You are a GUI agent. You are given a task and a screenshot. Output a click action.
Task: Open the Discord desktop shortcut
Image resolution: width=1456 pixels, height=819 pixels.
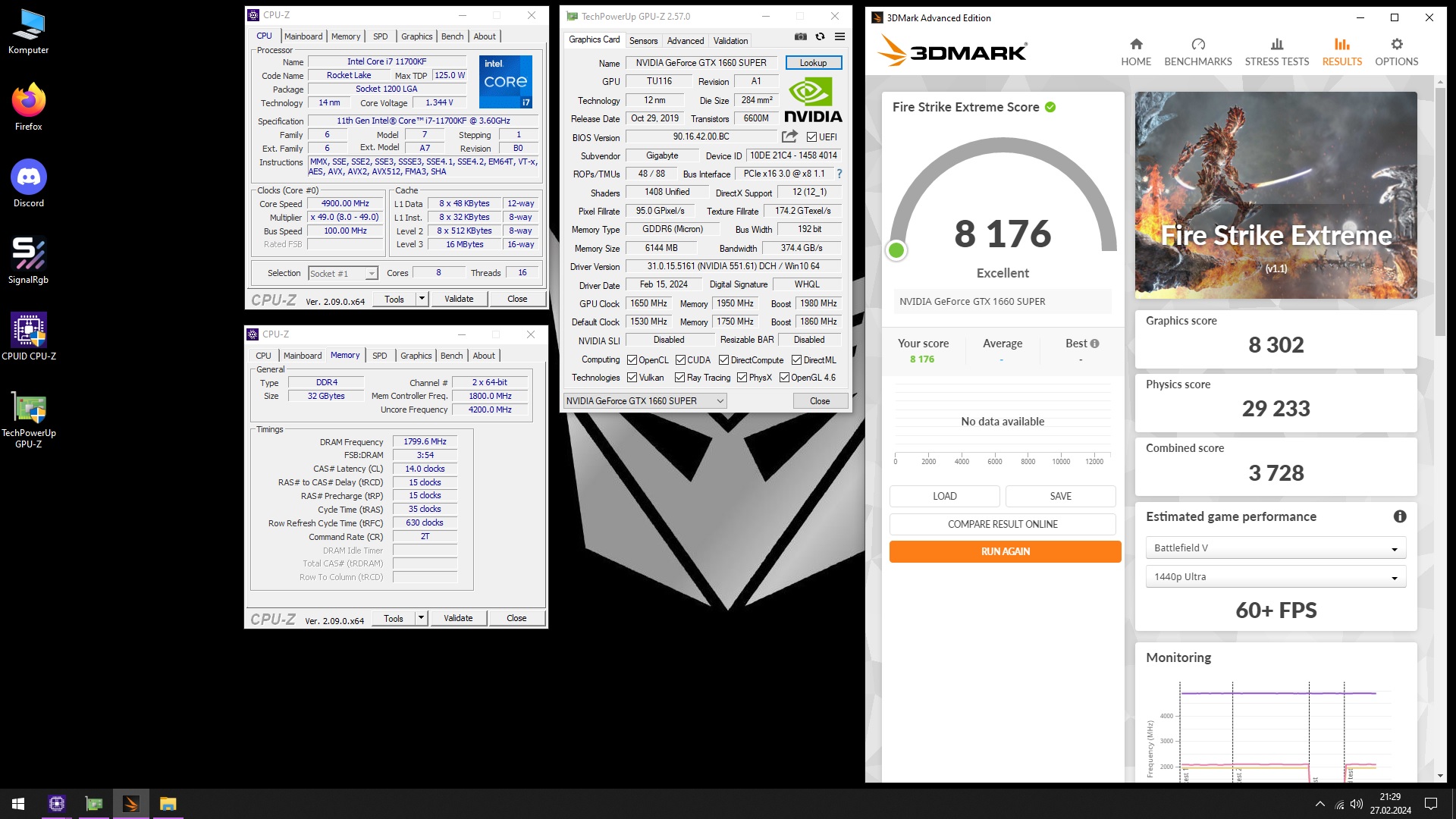[28, 184]
